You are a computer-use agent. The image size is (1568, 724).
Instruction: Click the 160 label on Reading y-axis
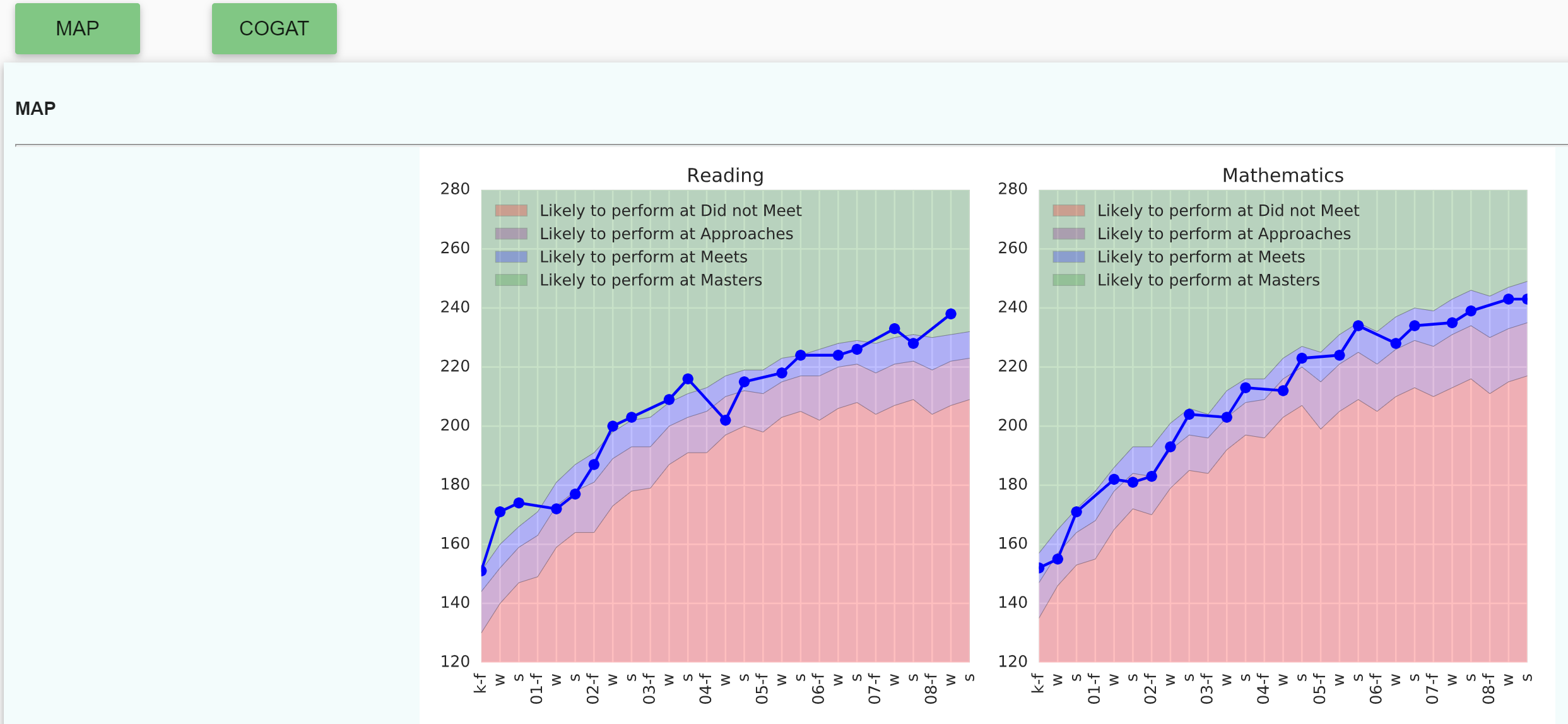click(x=455, y=543)
